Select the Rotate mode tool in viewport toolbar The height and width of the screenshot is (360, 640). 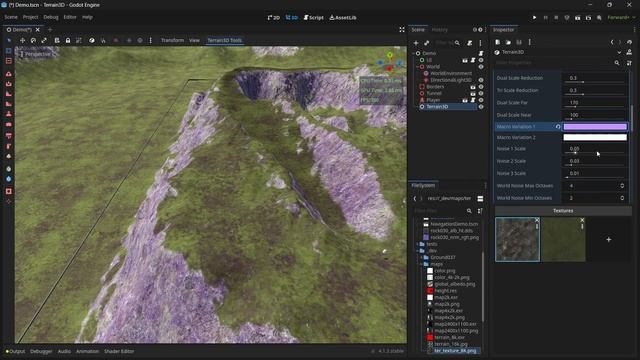pos(33,40)
